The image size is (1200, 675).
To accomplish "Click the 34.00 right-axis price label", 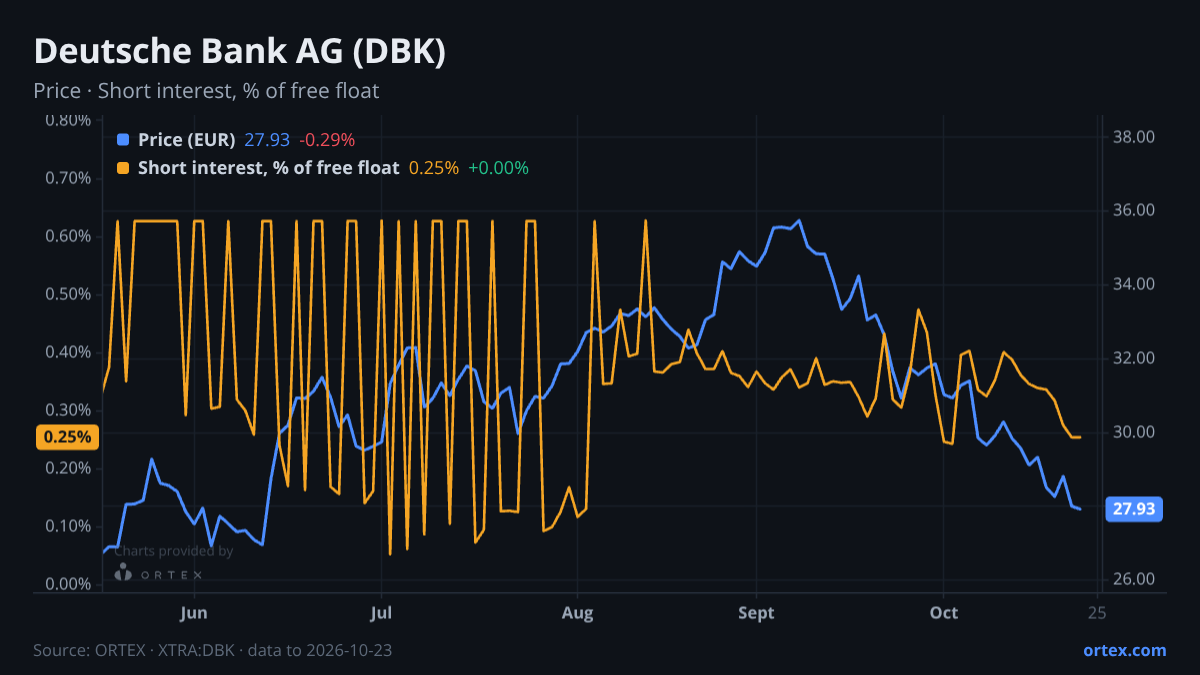I will [x=1134, y=285].
